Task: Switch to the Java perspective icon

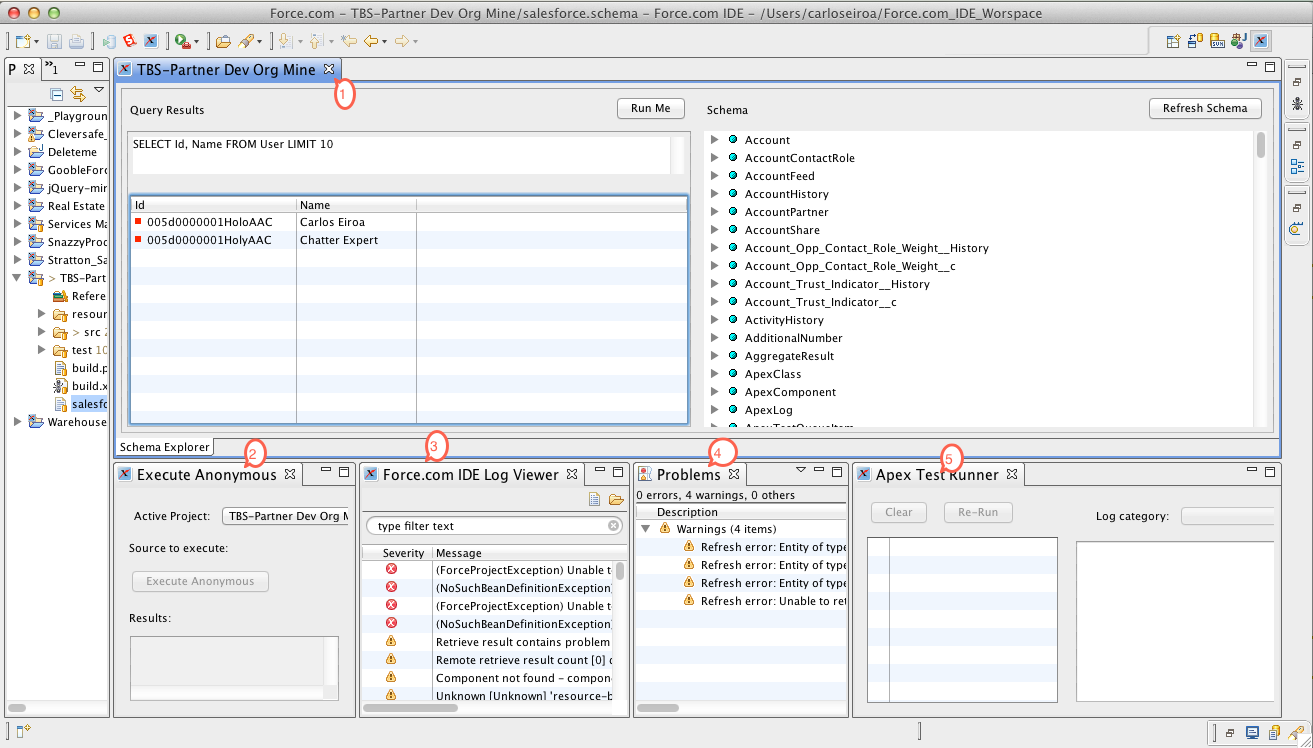Action: [x=1239, y=41]
